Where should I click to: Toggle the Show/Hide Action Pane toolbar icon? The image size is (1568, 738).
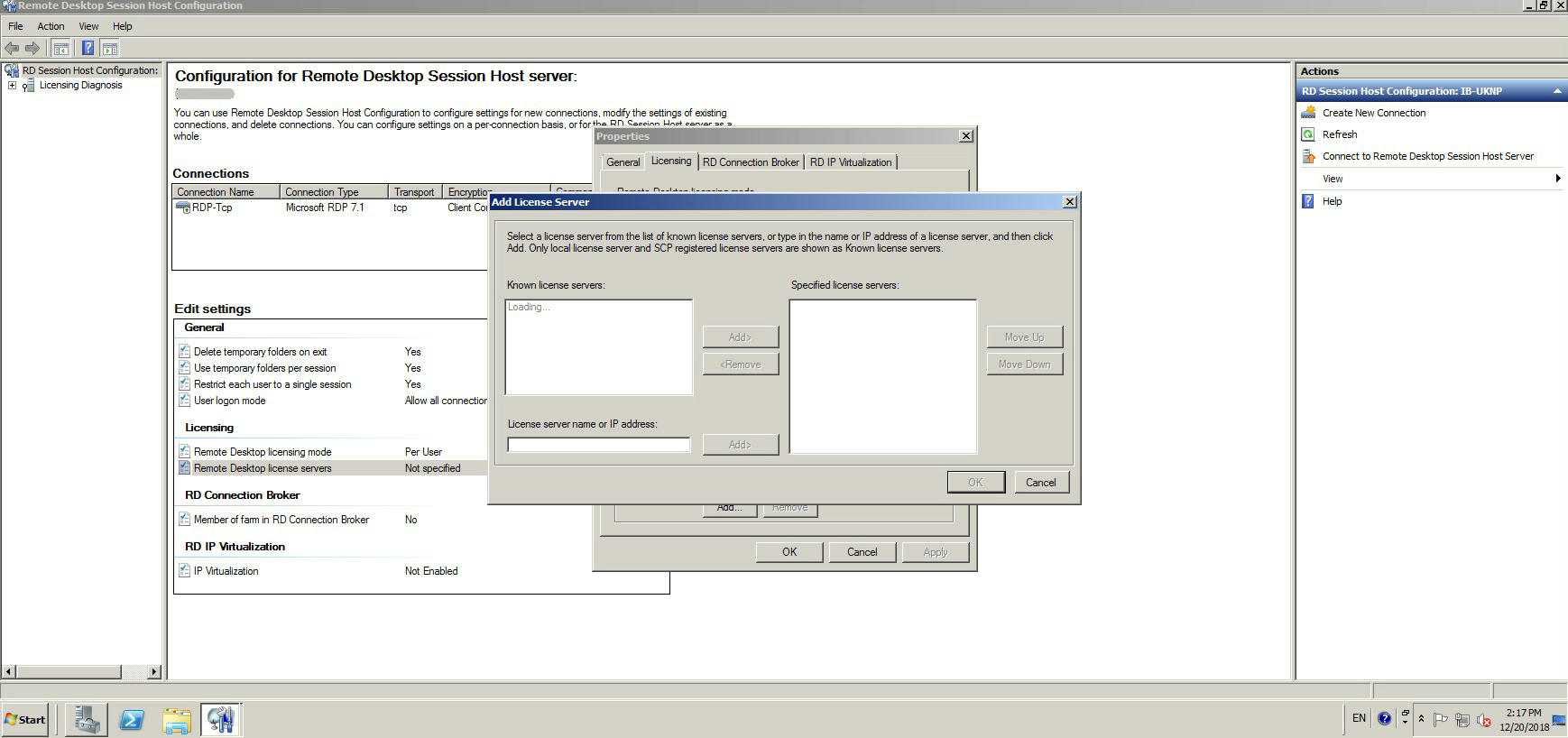110,49
